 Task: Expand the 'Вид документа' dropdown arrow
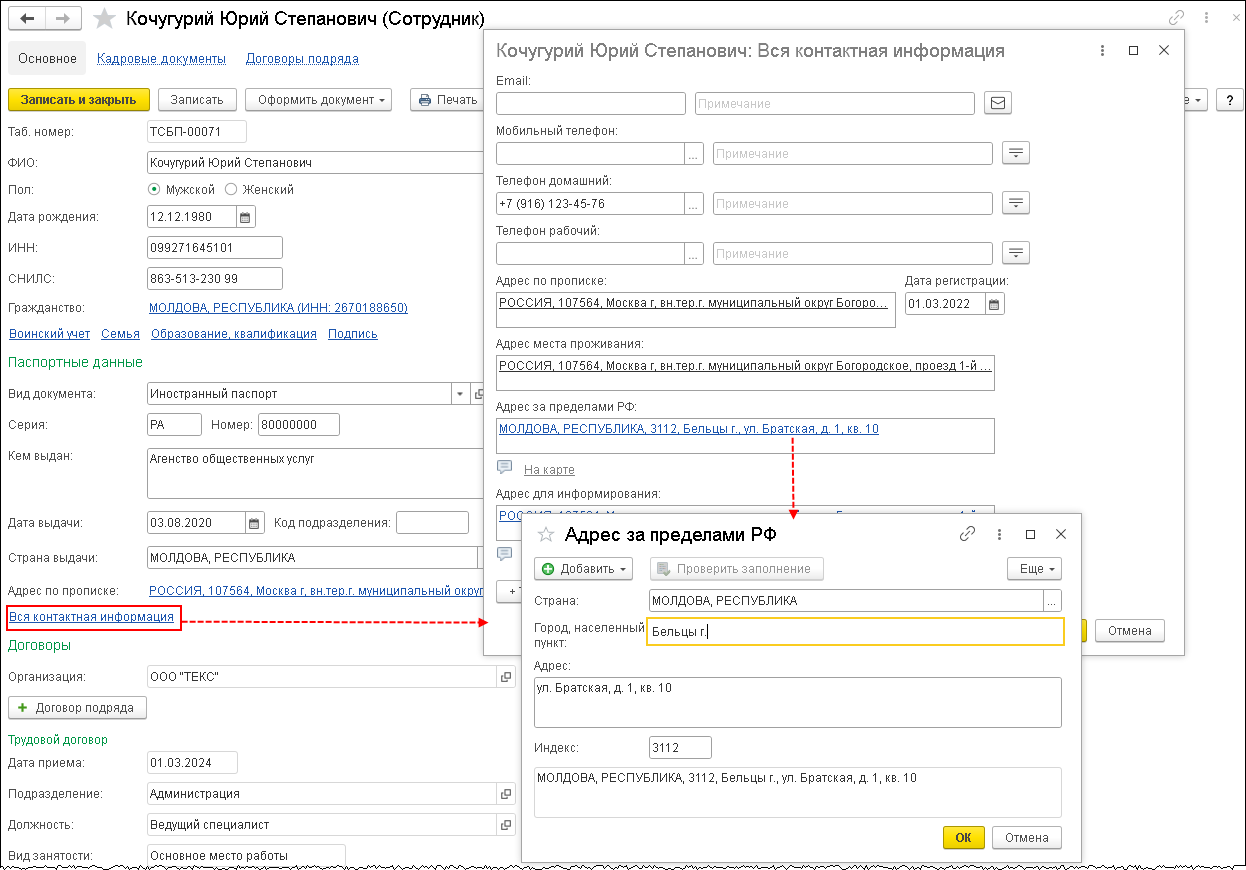(x=459, y=393)
